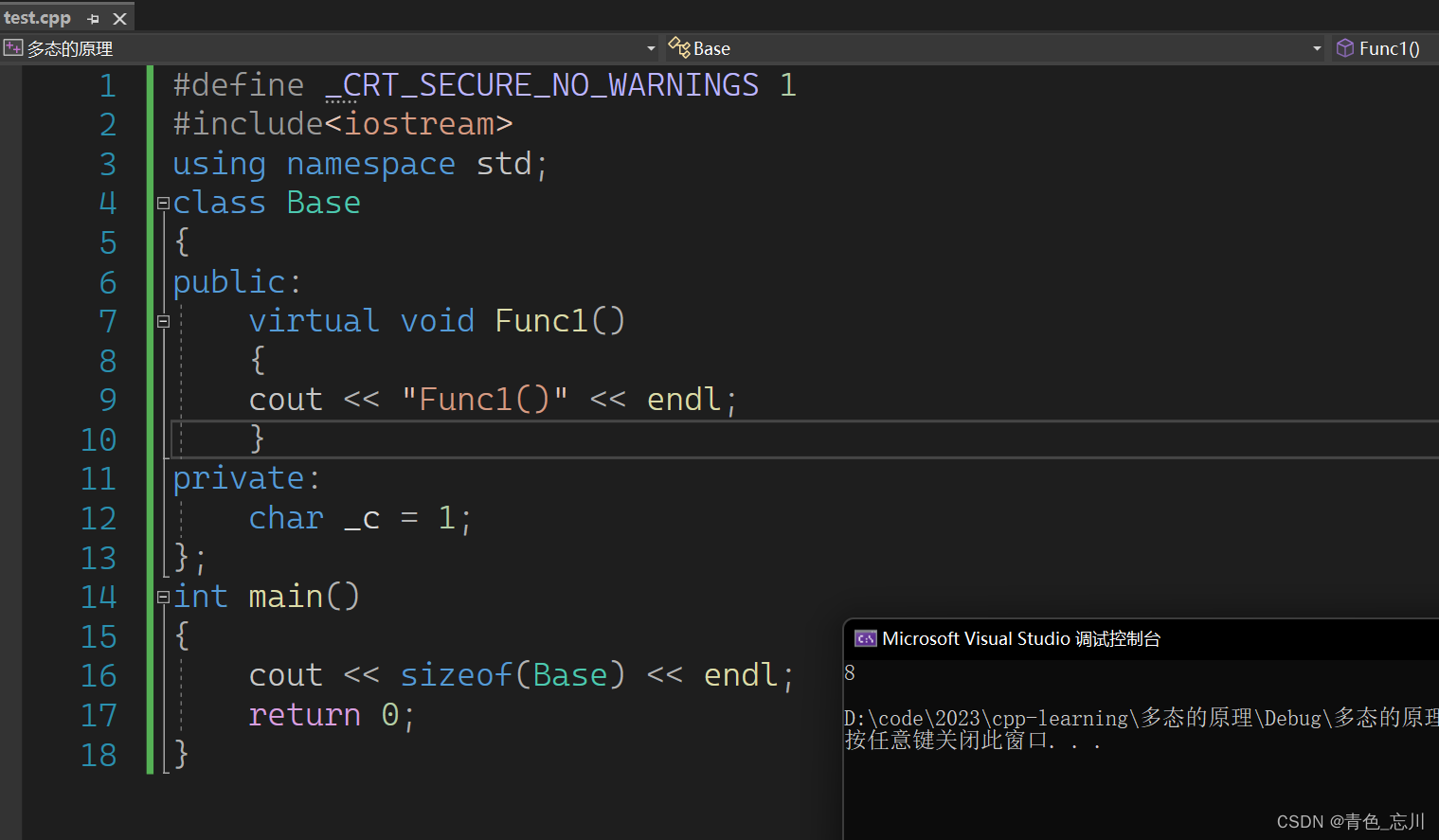This screenshot has width=1439, height=840.
Task: Close the test.cpp tab
Action: (x=119, y=19)
